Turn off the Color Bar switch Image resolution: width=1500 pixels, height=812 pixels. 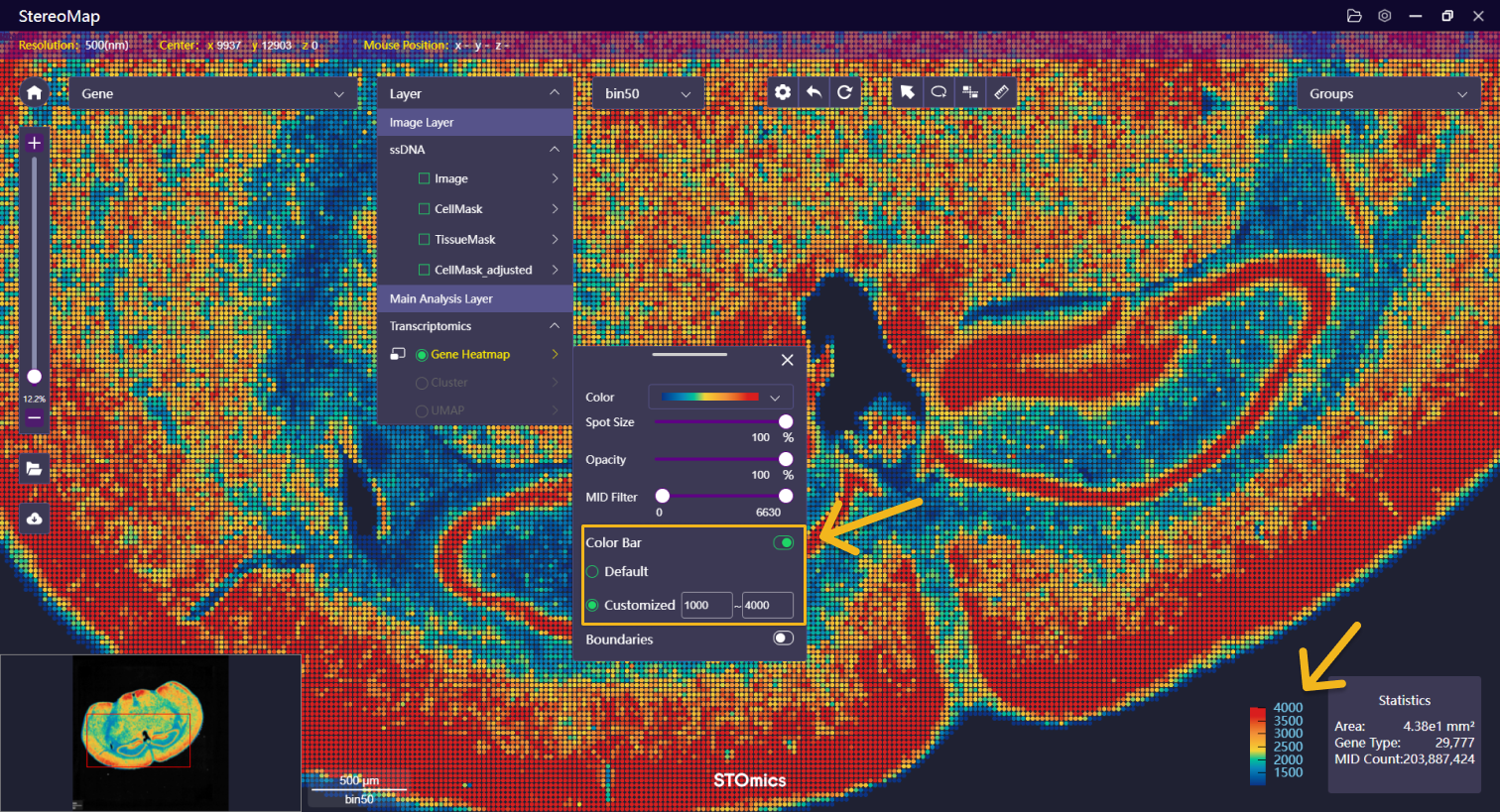[x=783, y=542]
